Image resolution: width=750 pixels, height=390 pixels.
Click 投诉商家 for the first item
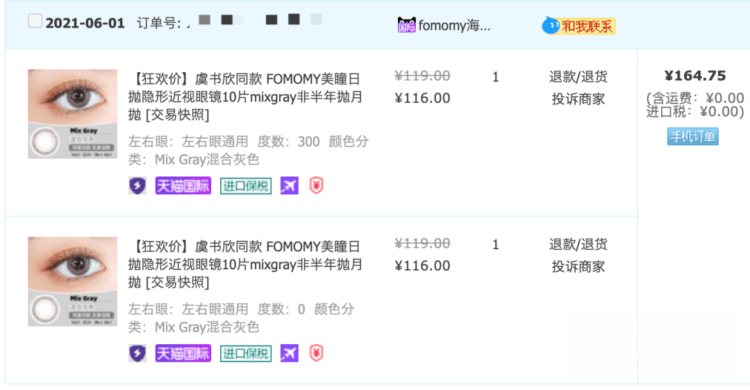[x=578, y=99]
